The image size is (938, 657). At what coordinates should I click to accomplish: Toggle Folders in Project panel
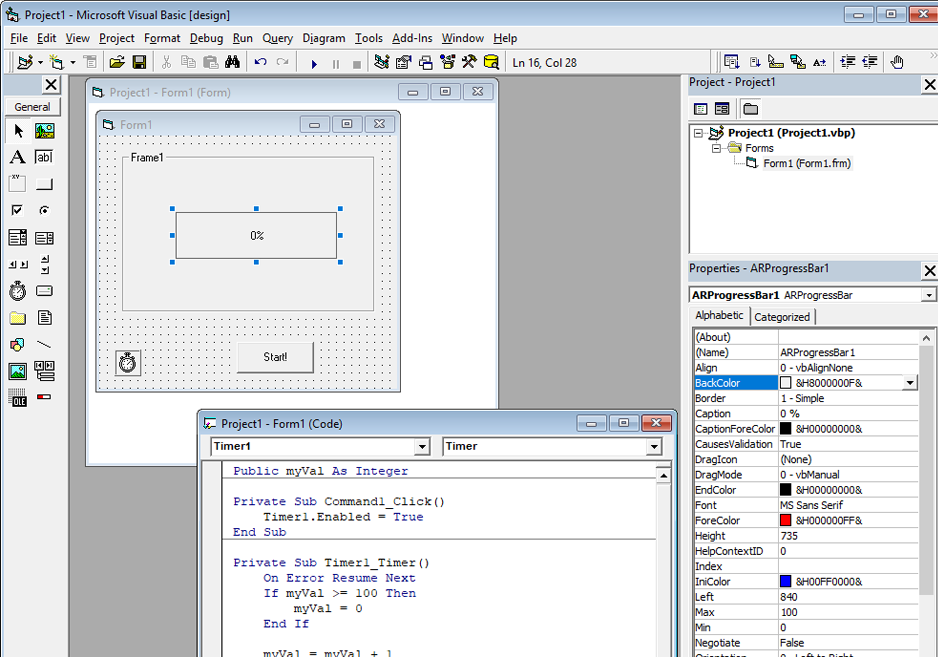coord(750,109)
